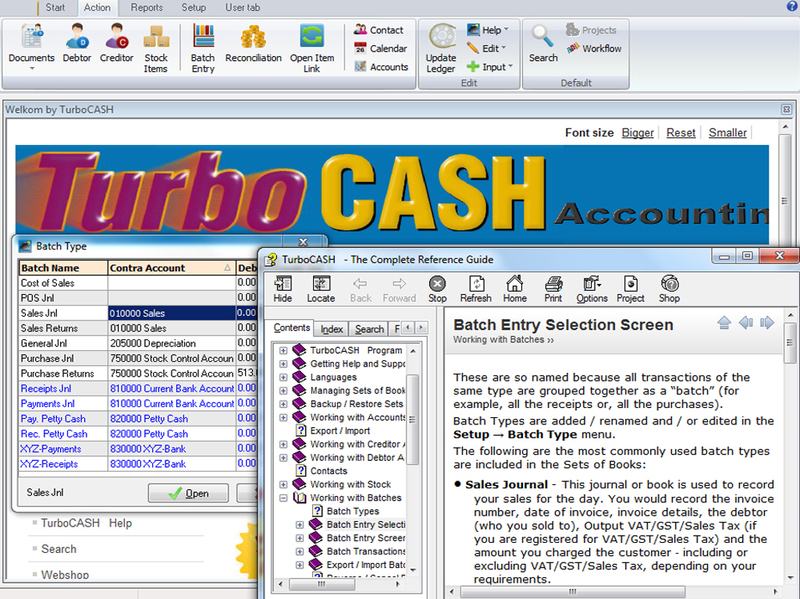This screenshot has height=599, width=800.
Task: Click the blue help icon in the top corner
Action: click(792, 6)
